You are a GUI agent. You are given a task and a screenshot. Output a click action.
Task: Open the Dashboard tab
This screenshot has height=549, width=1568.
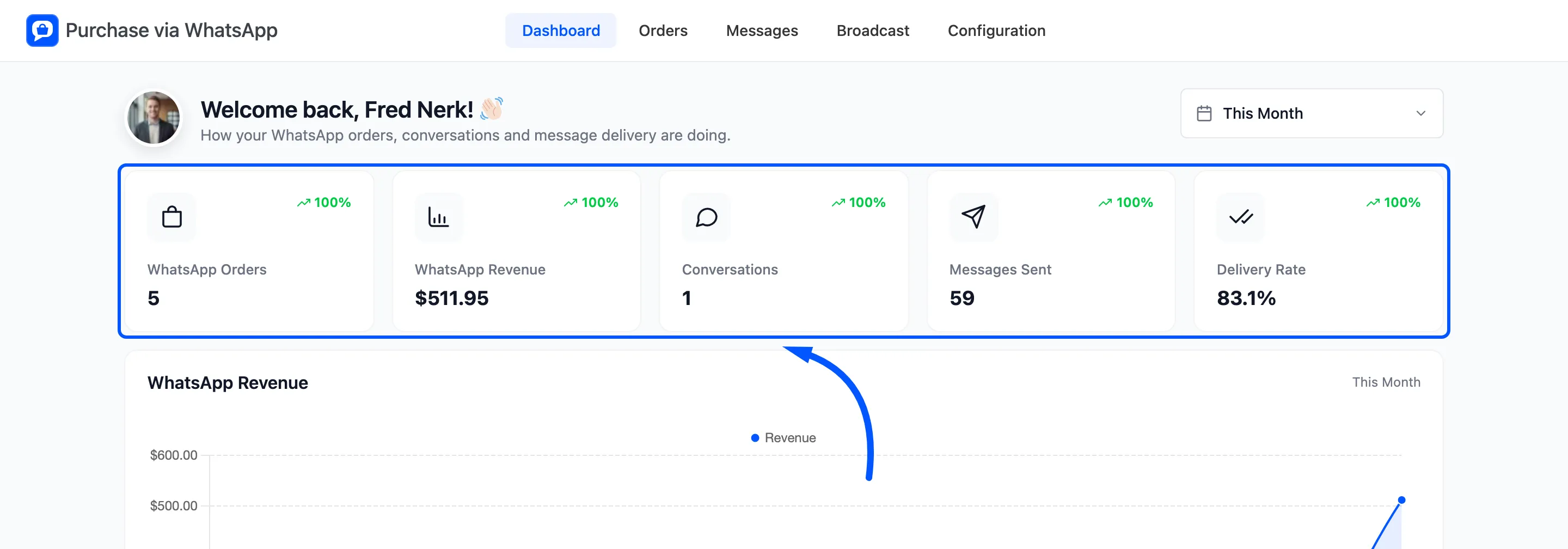point(561,30)
